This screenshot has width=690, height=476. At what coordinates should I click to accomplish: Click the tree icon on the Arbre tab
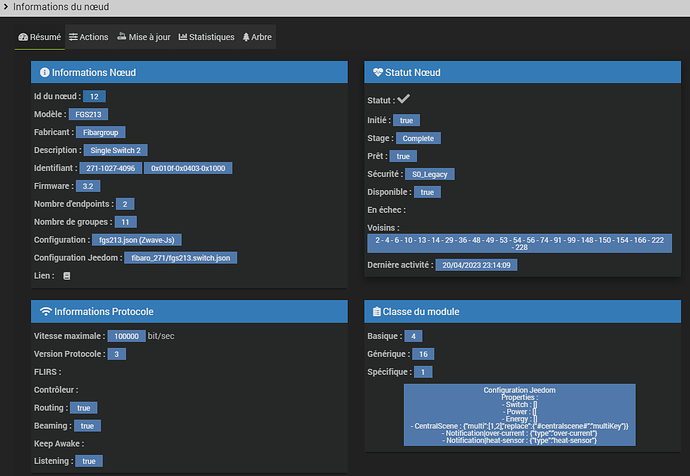246,37
